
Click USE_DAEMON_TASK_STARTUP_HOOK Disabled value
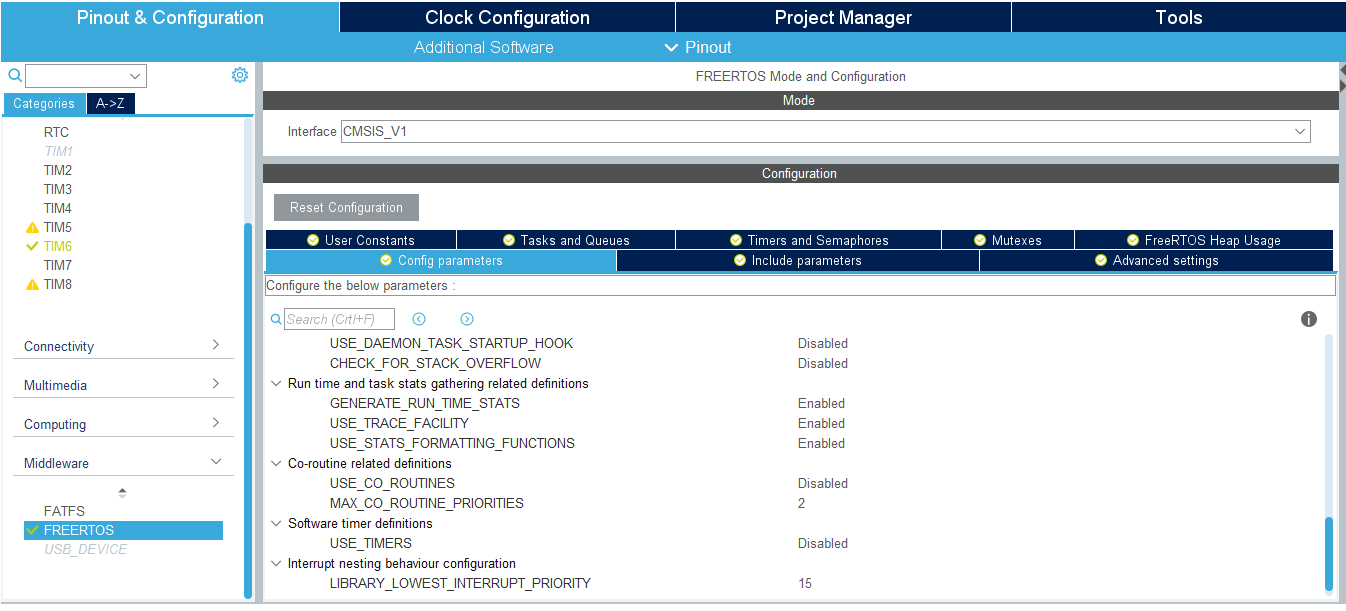[x=822, y=343]
